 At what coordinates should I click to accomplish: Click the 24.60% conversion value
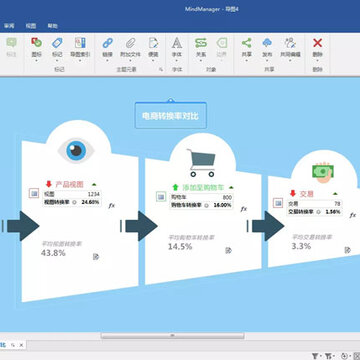90,202
